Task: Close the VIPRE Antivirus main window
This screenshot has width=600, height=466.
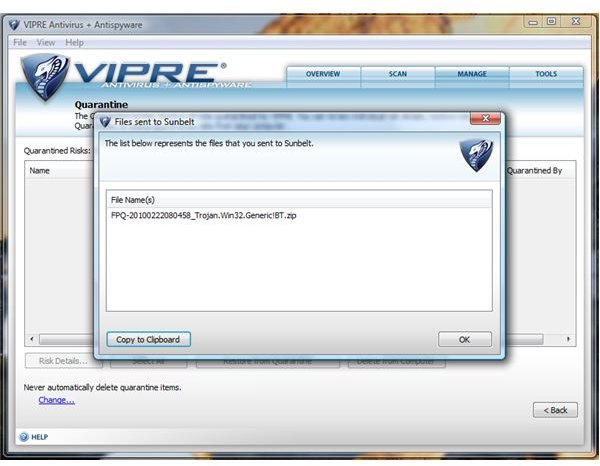Action: point(576,21)
